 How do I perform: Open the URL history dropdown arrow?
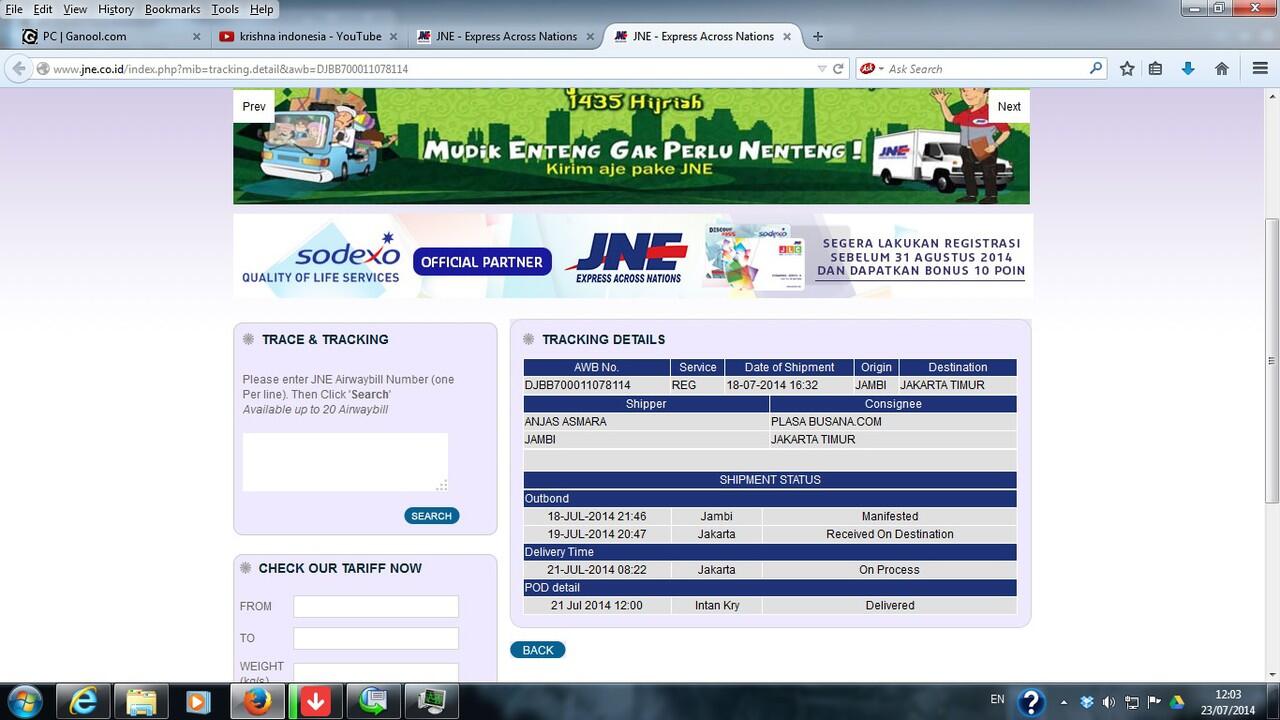[822, 69]
